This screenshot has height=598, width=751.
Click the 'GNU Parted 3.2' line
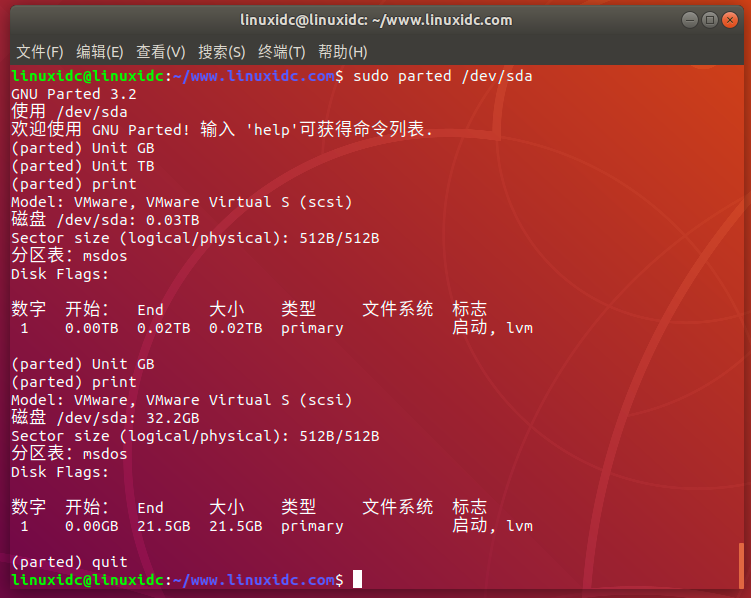click(x=74, y=94)
